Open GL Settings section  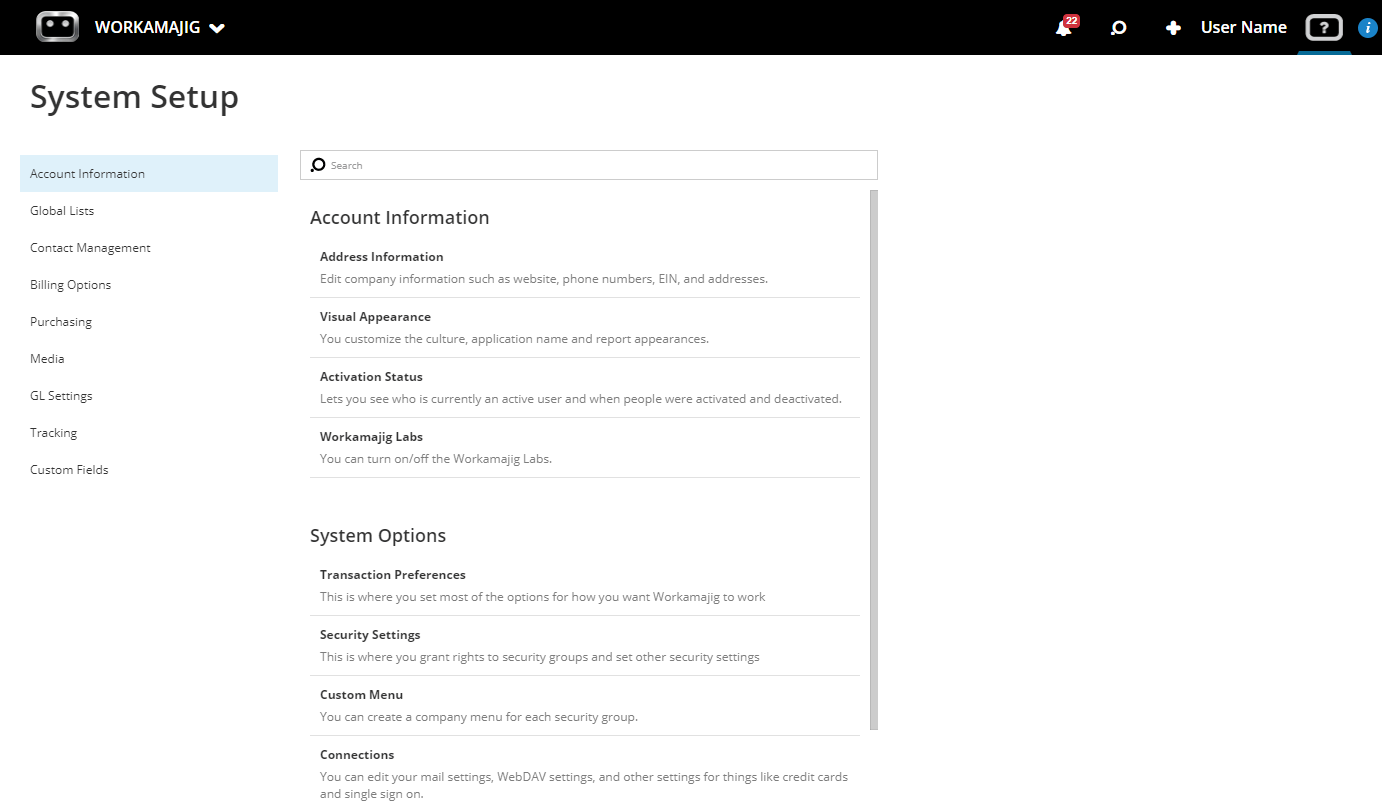149,396
